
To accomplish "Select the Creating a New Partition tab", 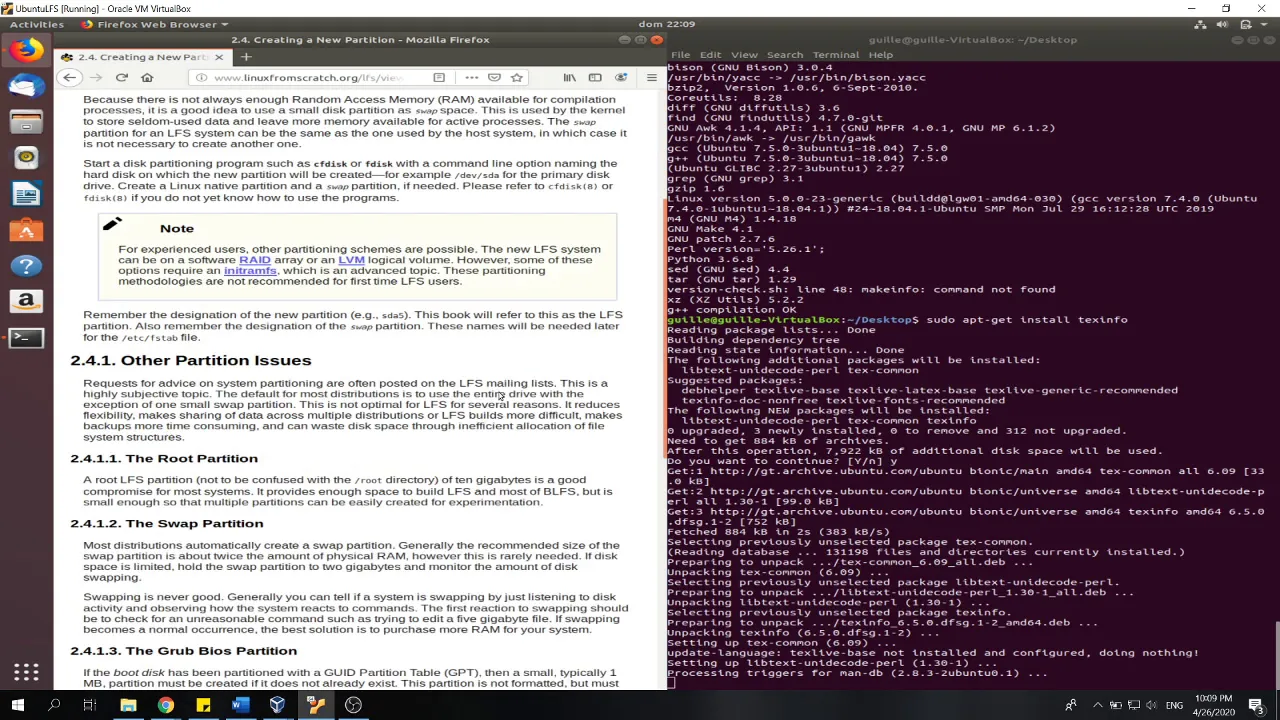I will tap(142, 57).
